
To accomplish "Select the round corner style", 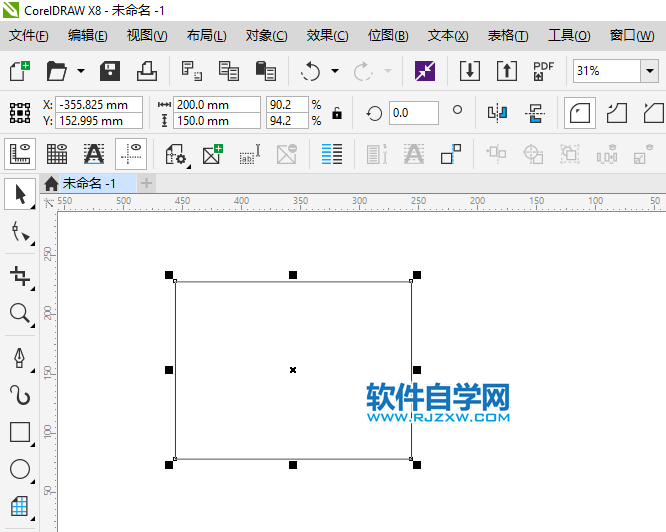I will pyautogui.click(x=580, y=113).
